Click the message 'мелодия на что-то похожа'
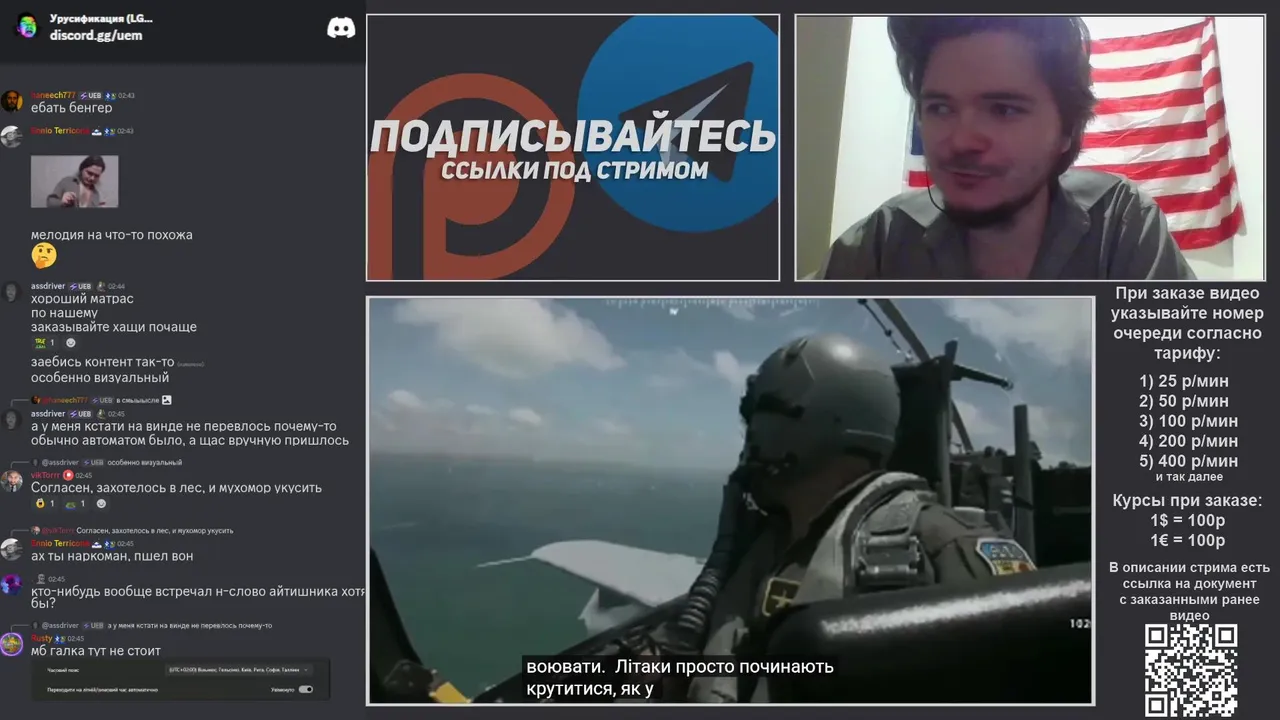Viewport: 1280px width, 720px height. point(111,235)
